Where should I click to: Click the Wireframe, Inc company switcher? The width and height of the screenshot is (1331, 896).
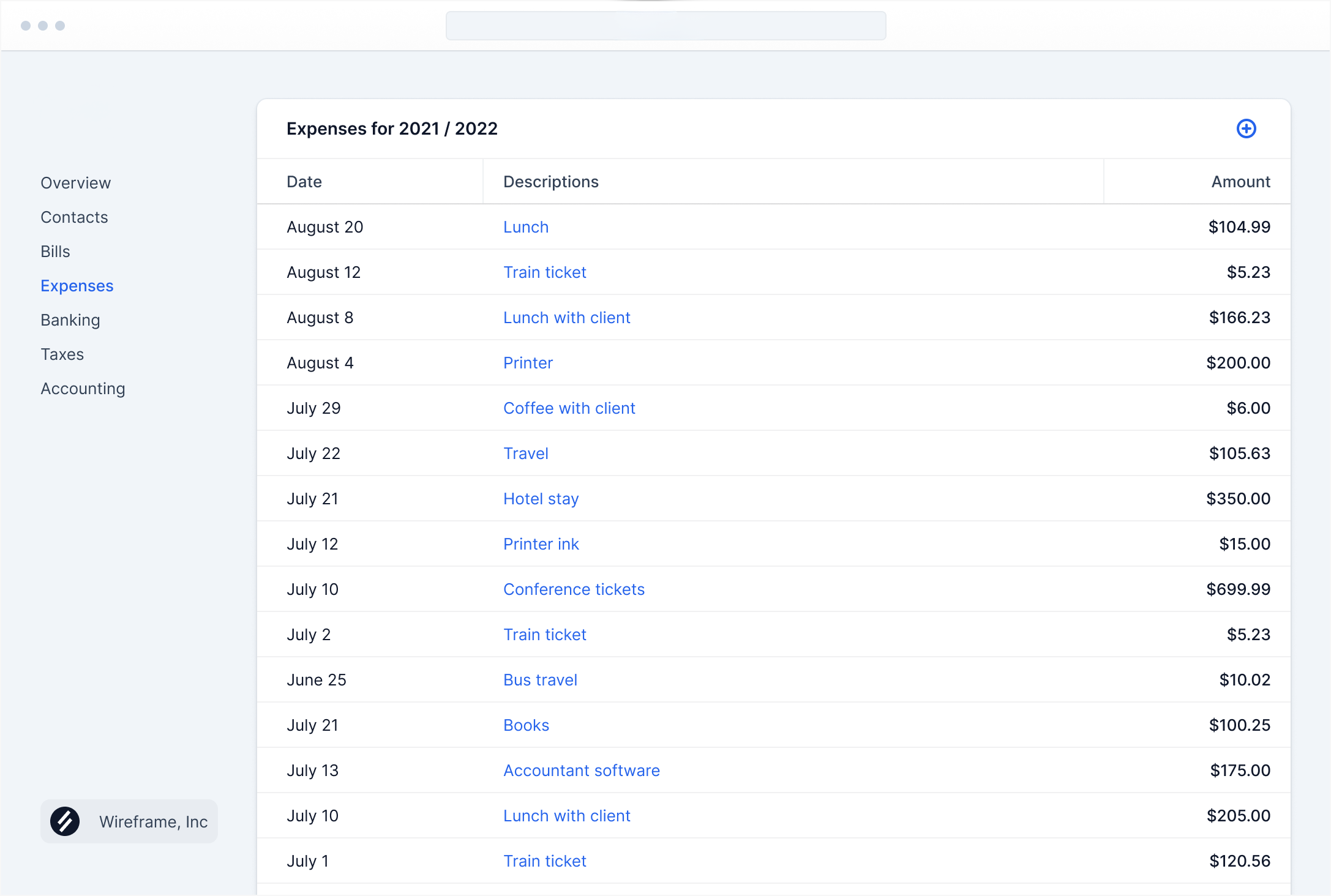129,821
